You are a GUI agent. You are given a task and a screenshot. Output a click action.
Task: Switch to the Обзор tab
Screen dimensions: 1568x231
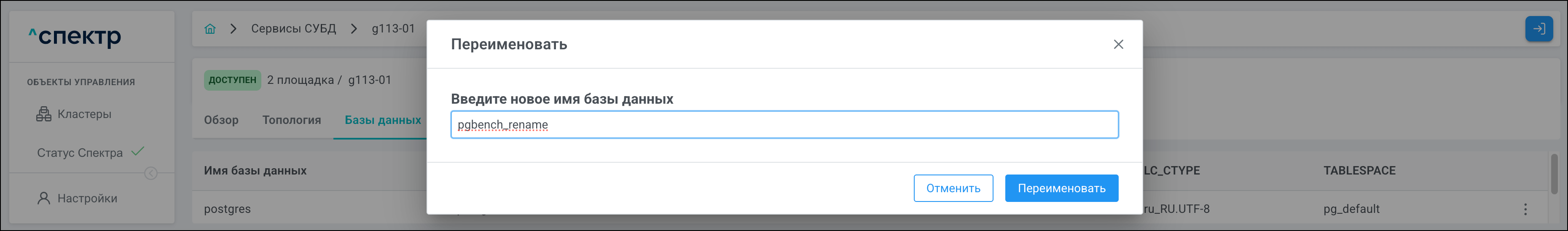click(x=221, y=120)
